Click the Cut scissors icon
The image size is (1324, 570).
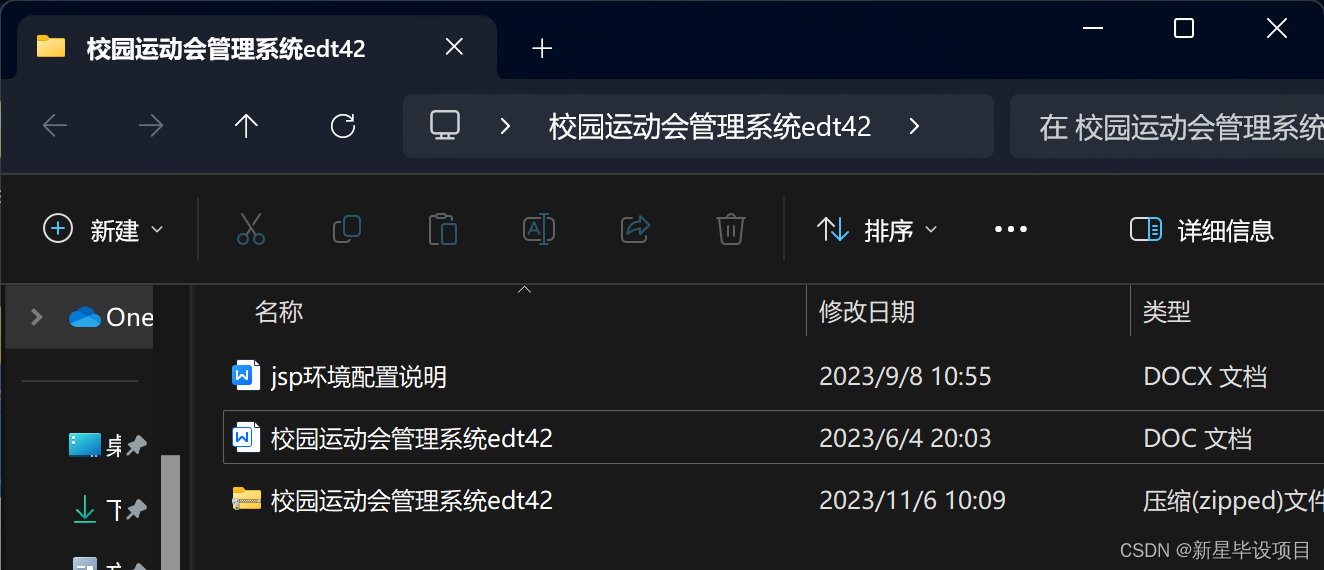[x=251, y=230]
